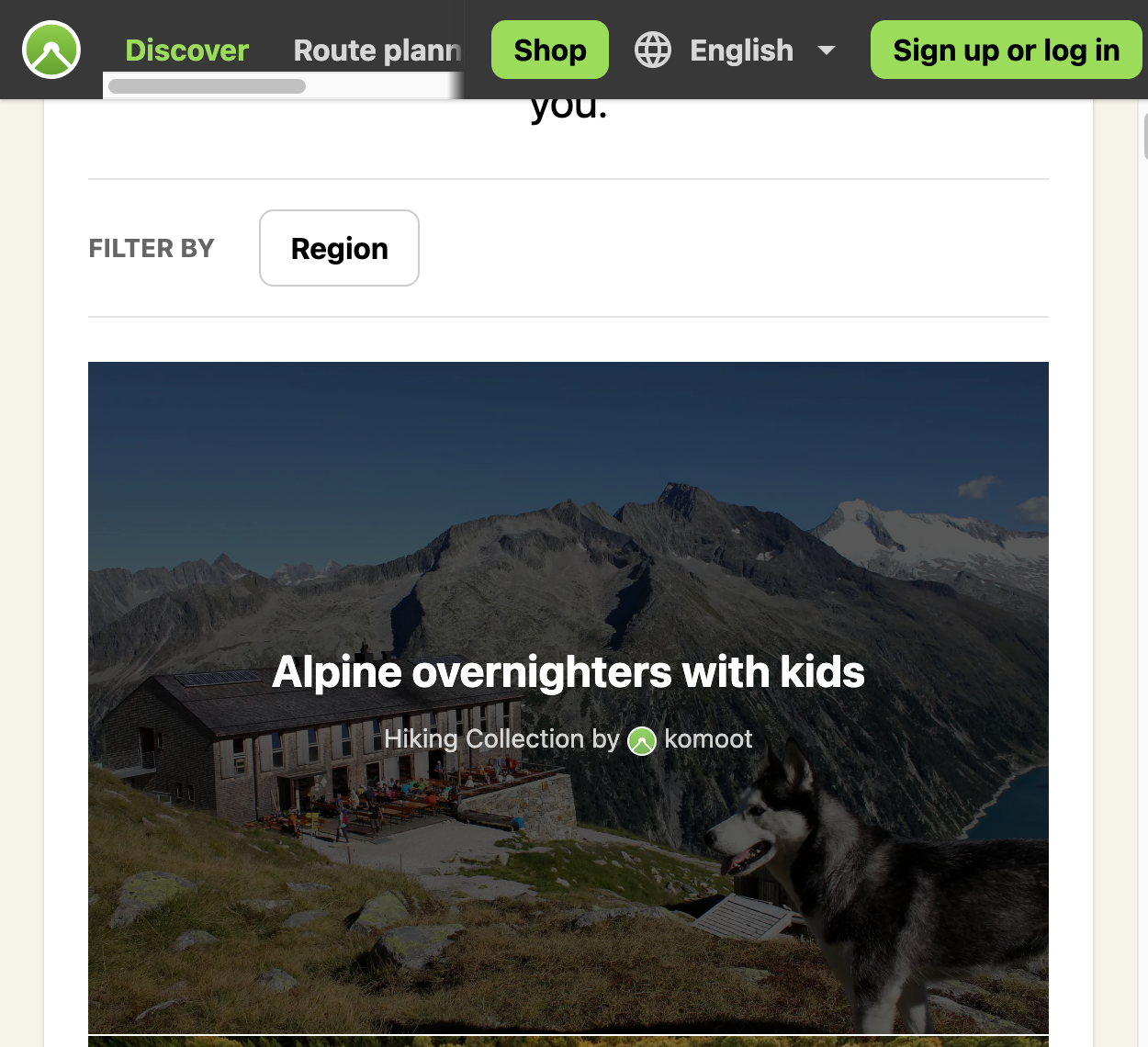Click the green Shop button
Viewport: 1148px width, 1047px height.
(550, 50)
